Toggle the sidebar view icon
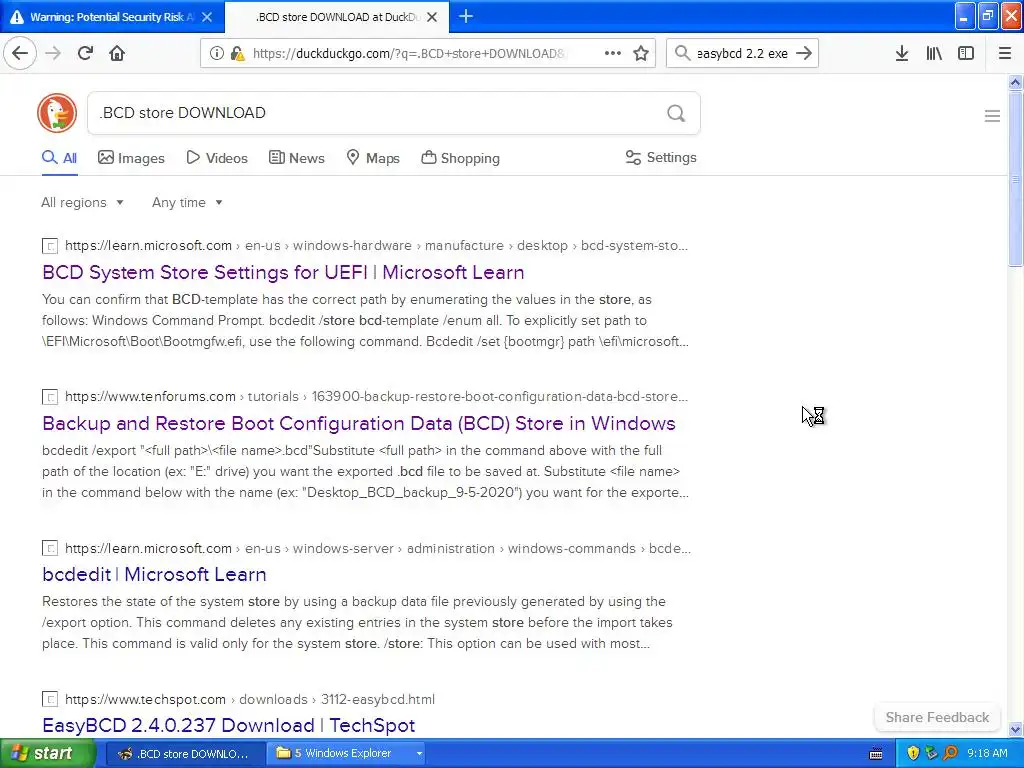The height and width of the screenshot is (768, 1024). 966,54
